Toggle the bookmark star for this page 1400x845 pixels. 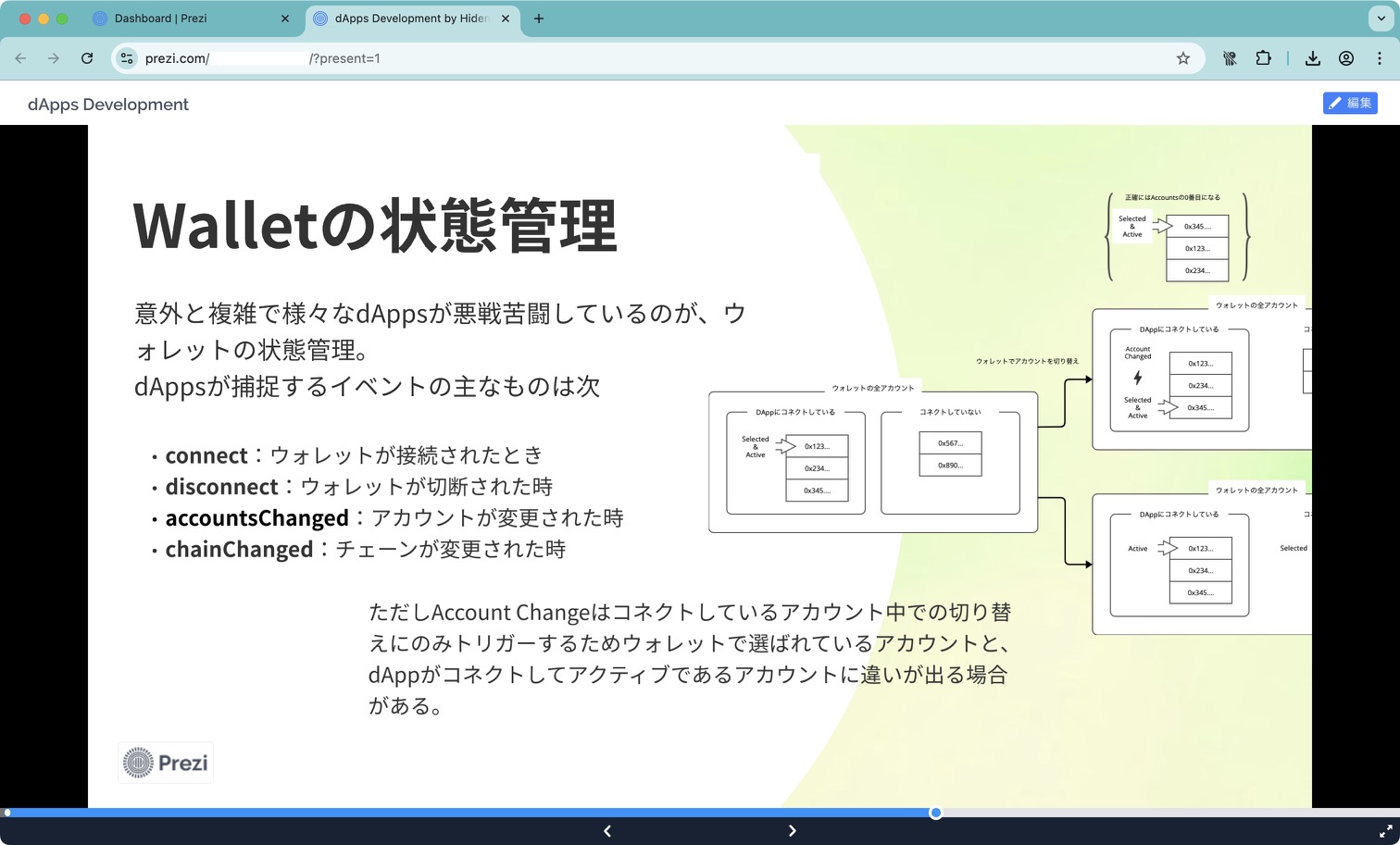click(1182, 57)
